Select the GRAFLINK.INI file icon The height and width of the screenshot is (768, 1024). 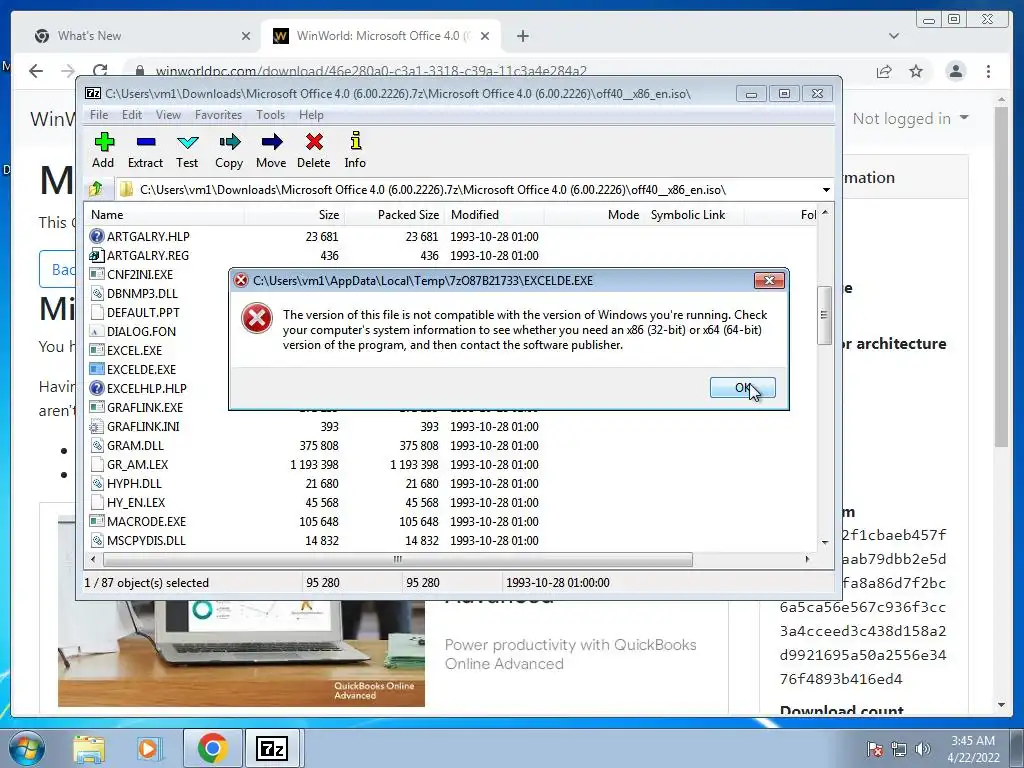click(97, 426)
